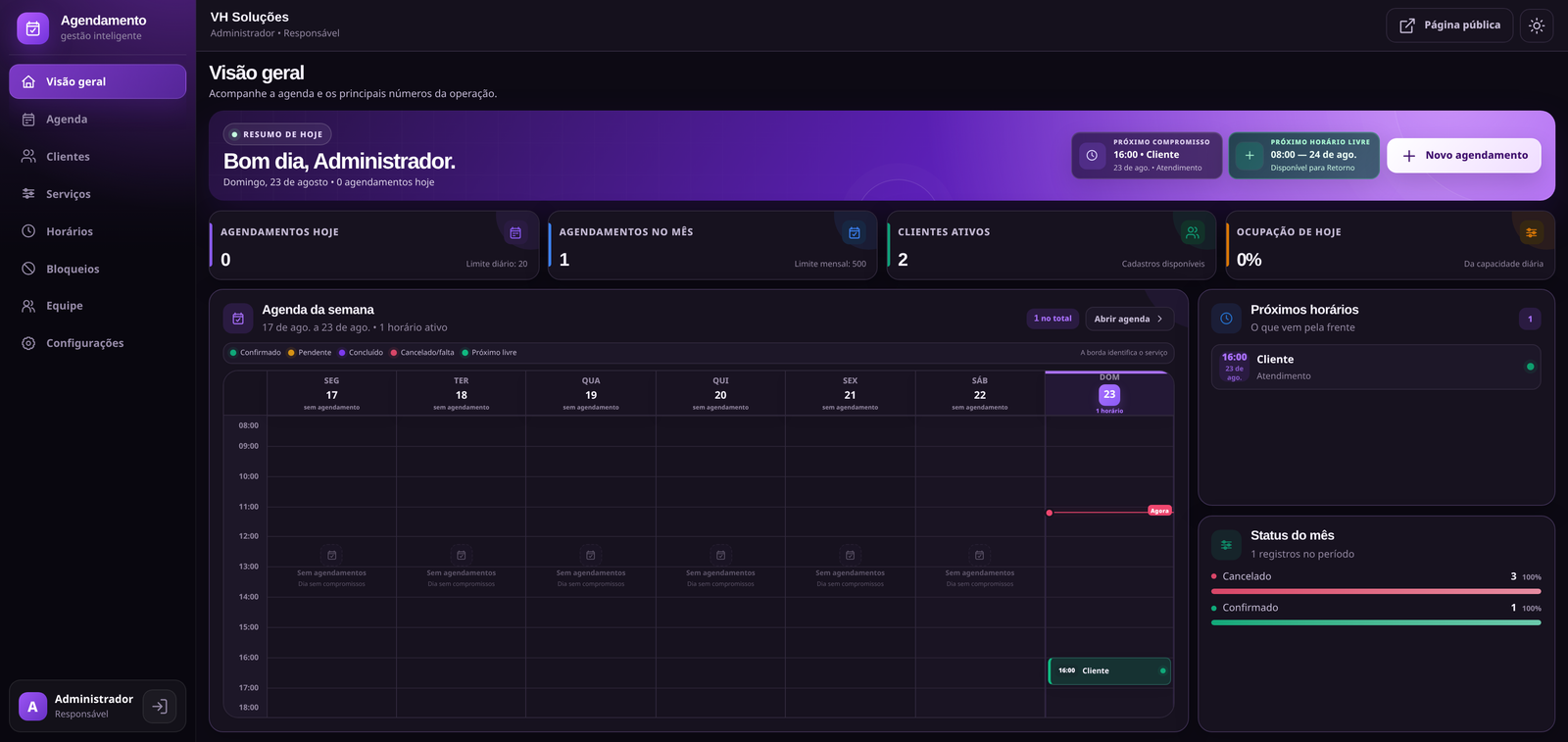Click the Próximos horários clock icon
The image size is (1568, 742).
point(1226,319)
